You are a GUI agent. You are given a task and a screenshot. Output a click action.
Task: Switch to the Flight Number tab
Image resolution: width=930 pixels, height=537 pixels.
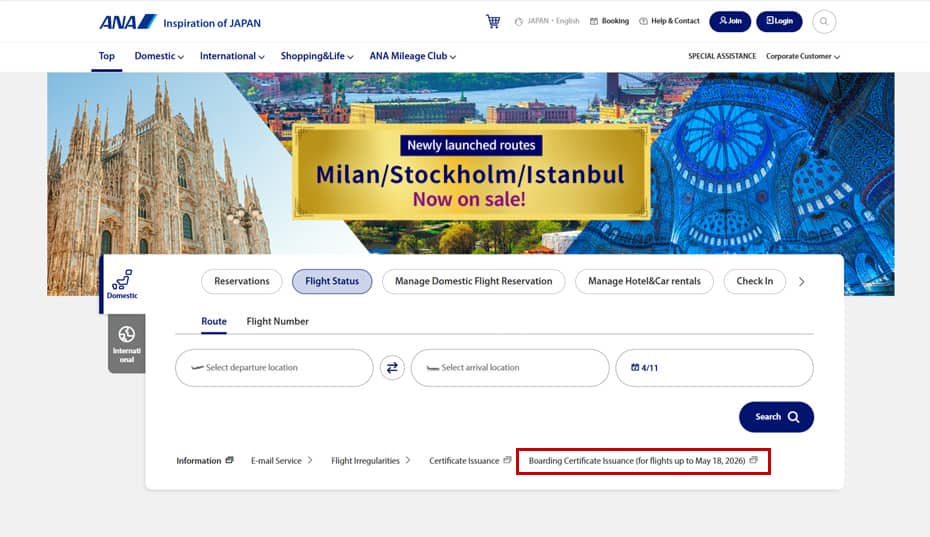pos(277,322)
